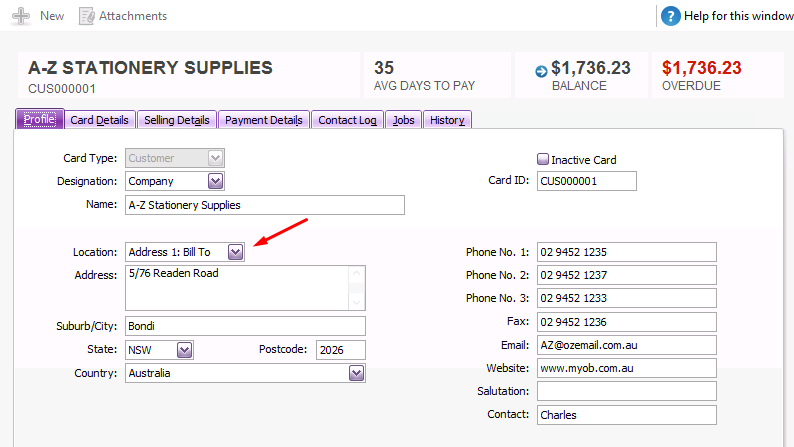Go to the Payment Details tab
794x447 pixels.
[263, 120]
